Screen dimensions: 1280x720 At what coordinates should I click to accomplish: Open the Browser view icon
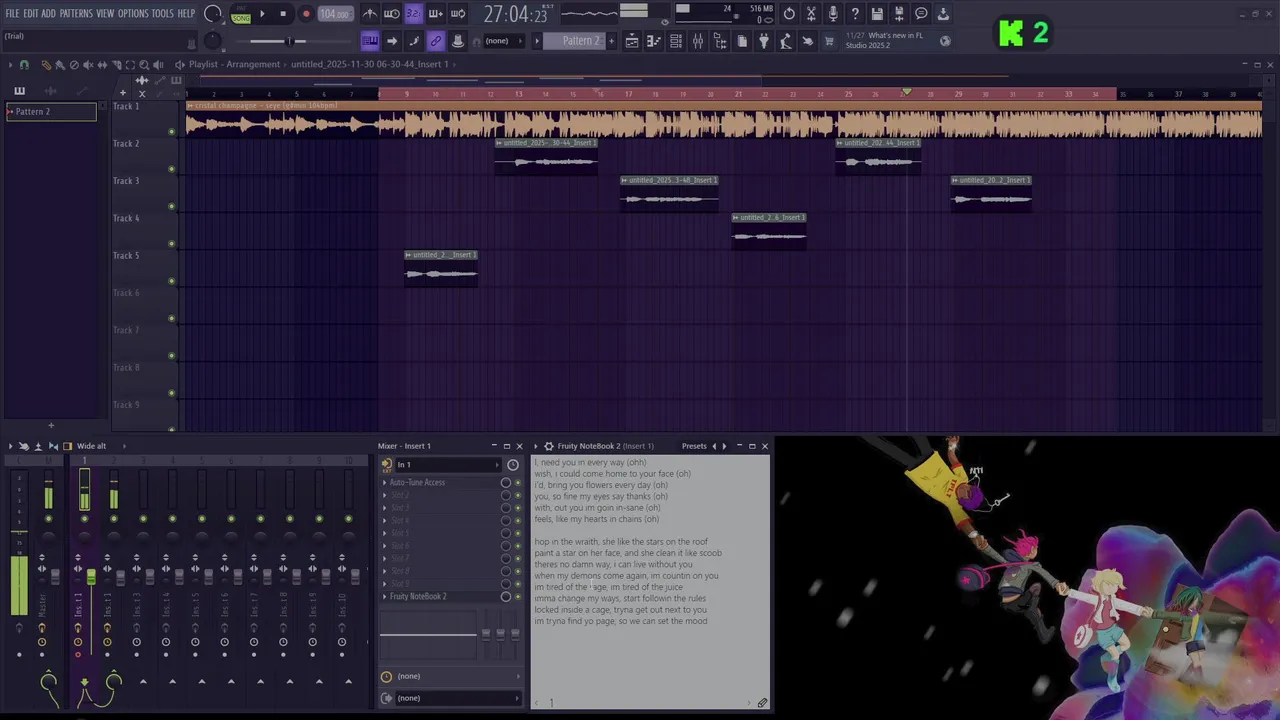tap(720, 41)
